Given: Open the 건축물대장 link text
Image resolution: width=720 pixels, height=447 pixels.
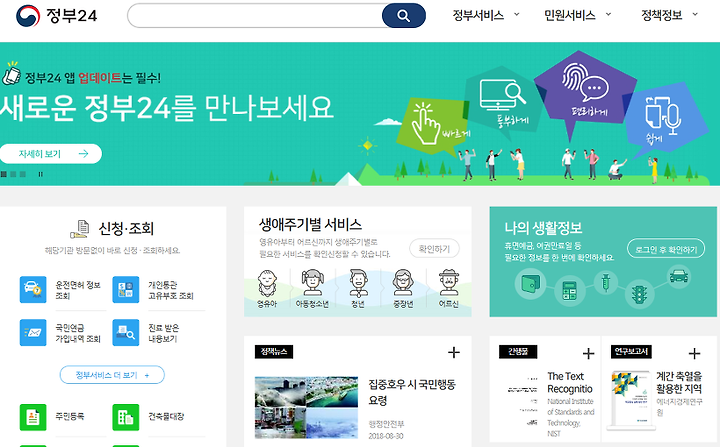Looking at the screenshot, I should pyautogui.click(x=166, y=417).
